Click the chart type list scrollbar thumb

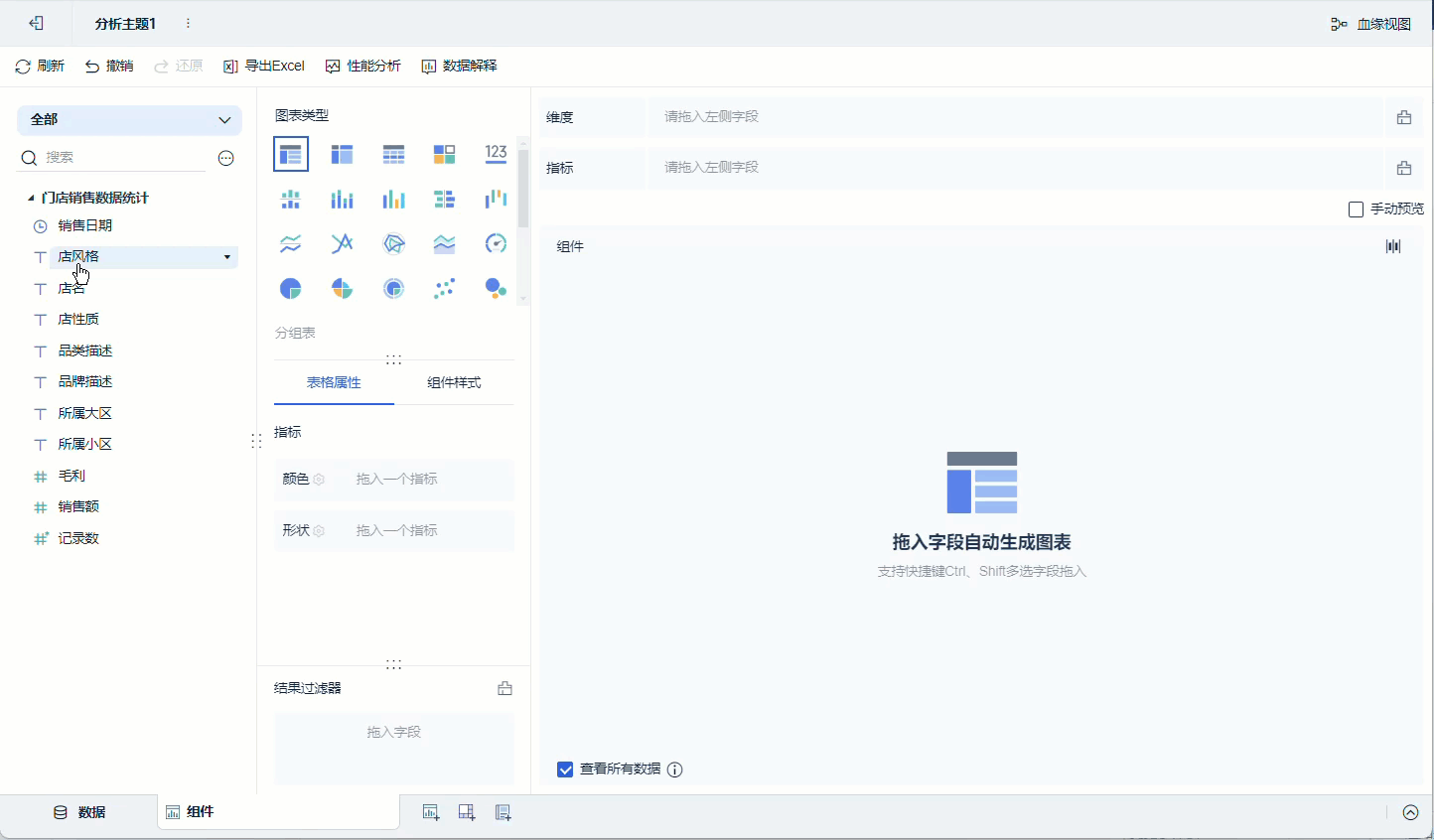tap(523, 189)
